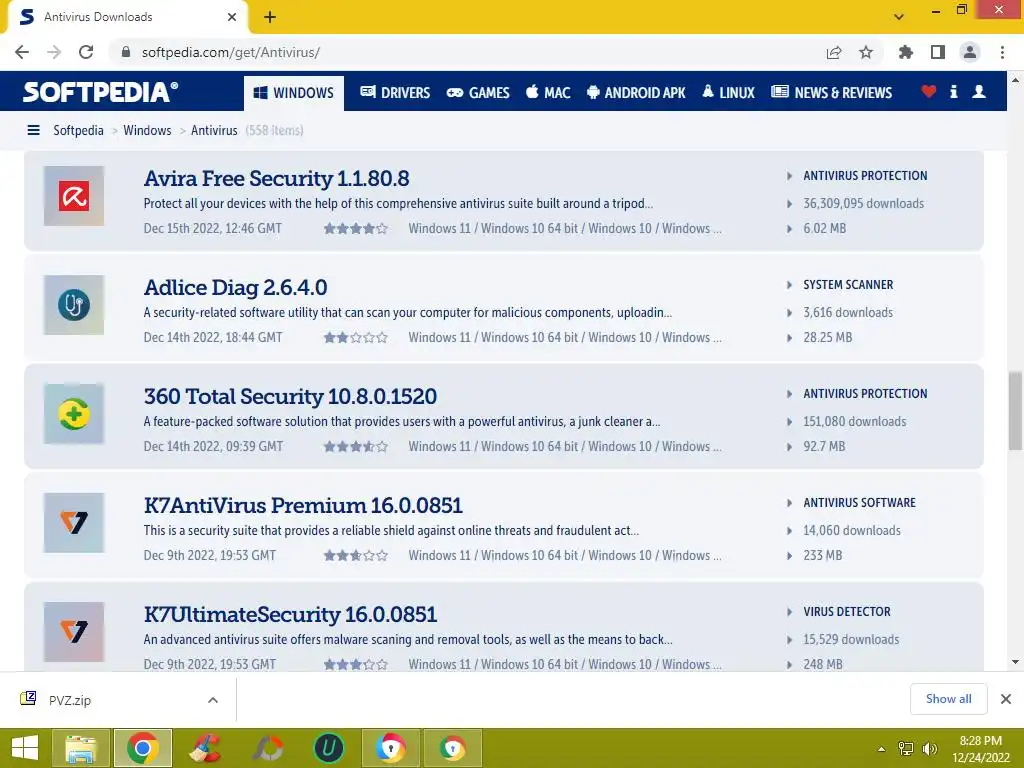The width and height of the screenshot is (1024, 768).
Task: Open the Chrome three-dot menu
Action: point(1002,52)
